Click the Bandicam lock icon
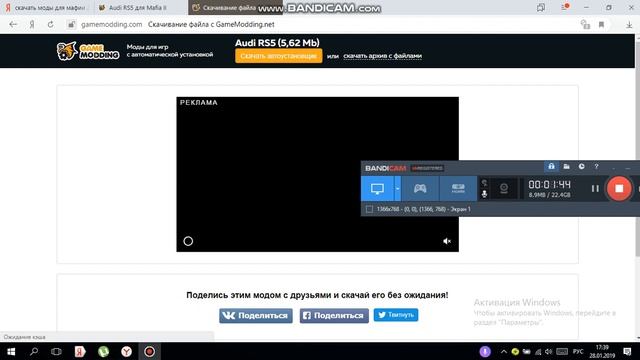The width and height of the screenshot is (640, 360). pyautogui.click(x=551, y=167)
